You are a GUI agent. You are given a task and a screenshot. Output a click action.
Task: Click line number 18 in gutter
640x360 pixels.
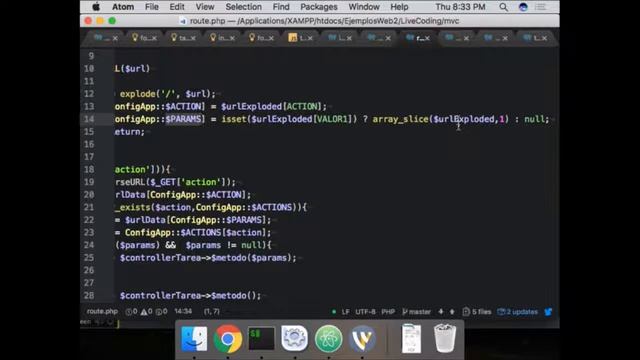pos(89,169)
